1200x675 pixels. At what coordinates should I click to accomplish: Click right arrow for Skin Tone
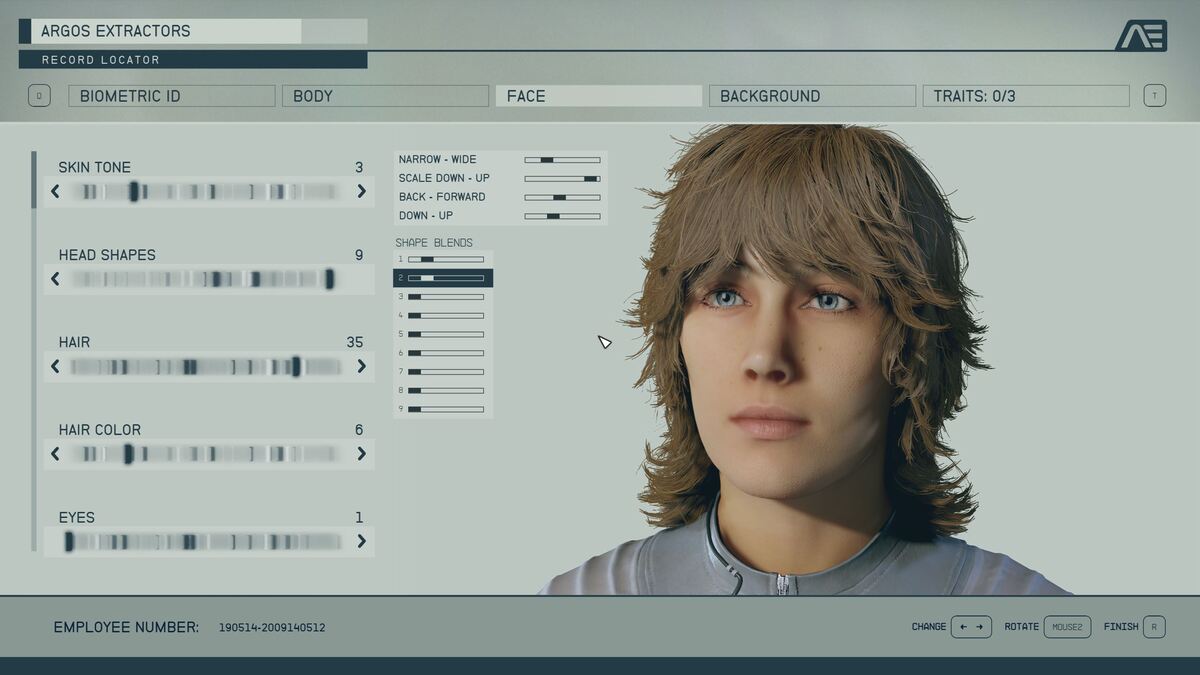(x=361, y=192)
